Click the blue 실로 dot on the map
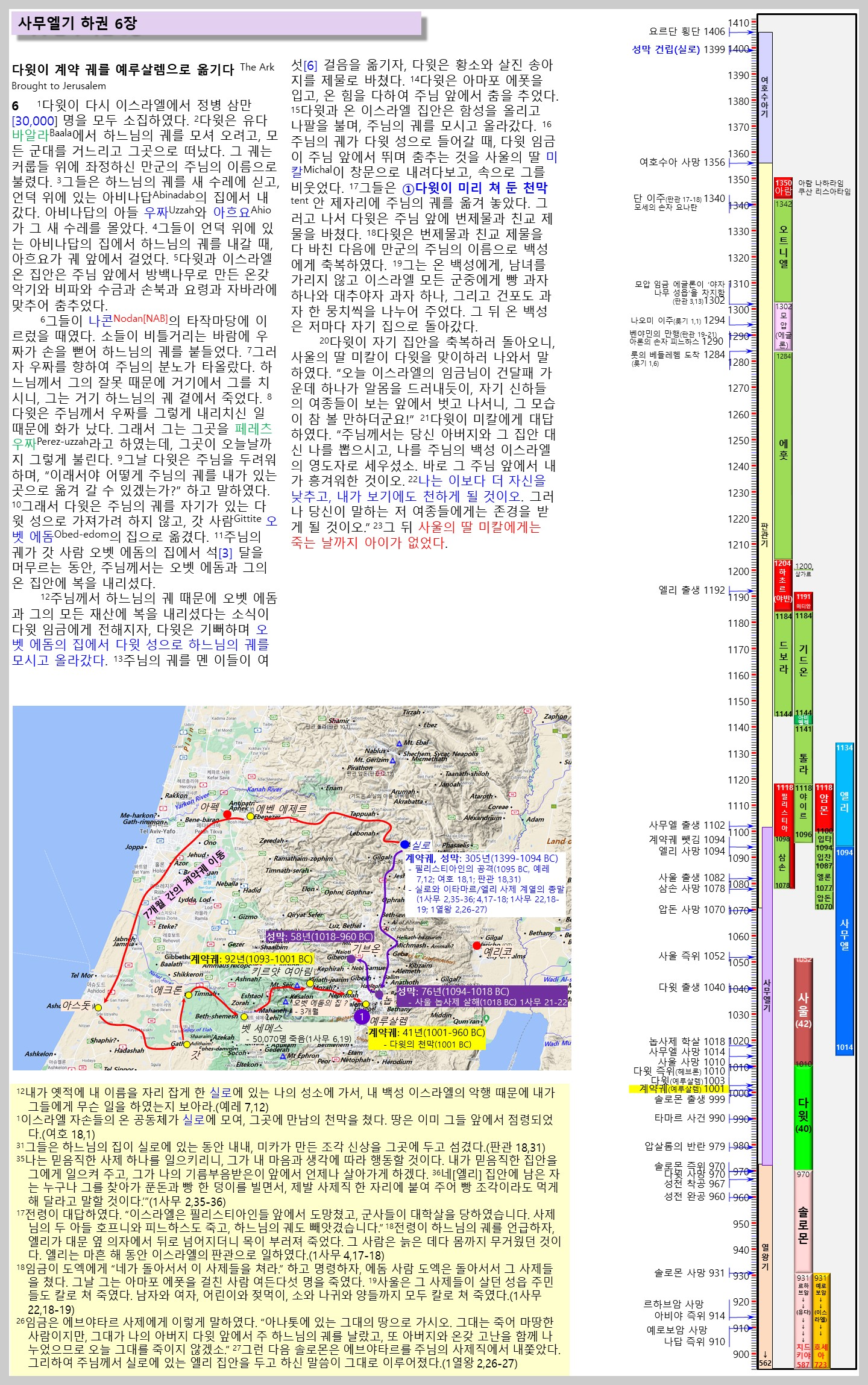Viewport: 868px width, 1385px height. tap(404, 844)
